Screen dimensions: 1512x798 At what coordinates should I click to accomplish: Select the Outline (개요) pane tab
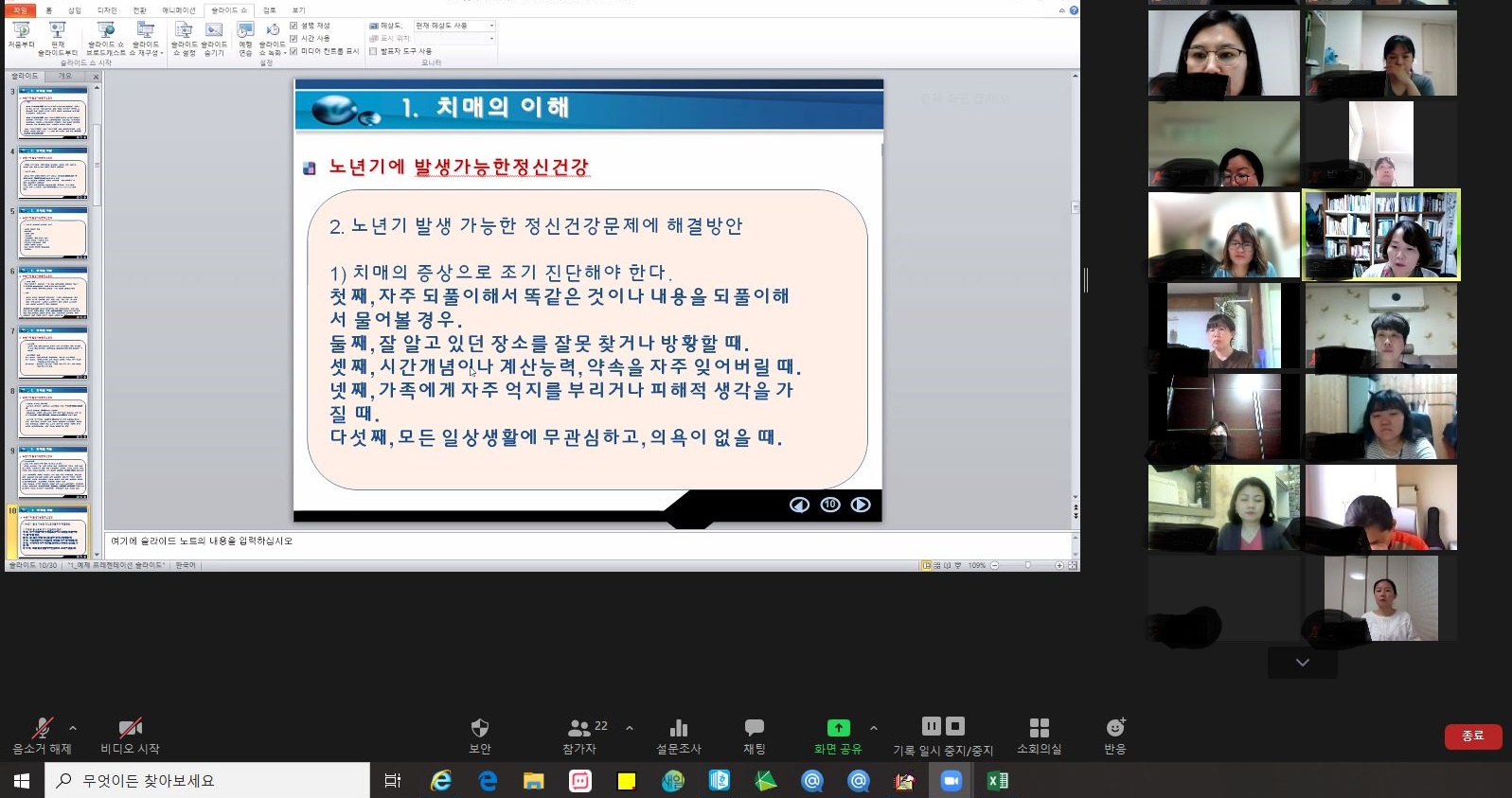pos(64,76)
